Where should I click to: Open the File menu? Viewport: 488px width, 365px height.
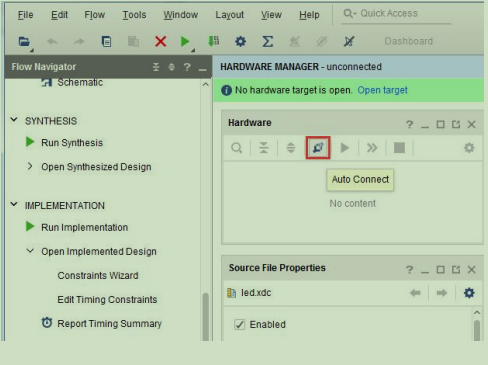25,15
